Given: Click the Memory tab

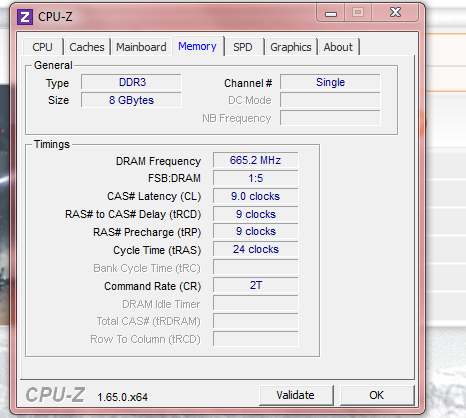Looking at the screenshot, I should (197, 46).
